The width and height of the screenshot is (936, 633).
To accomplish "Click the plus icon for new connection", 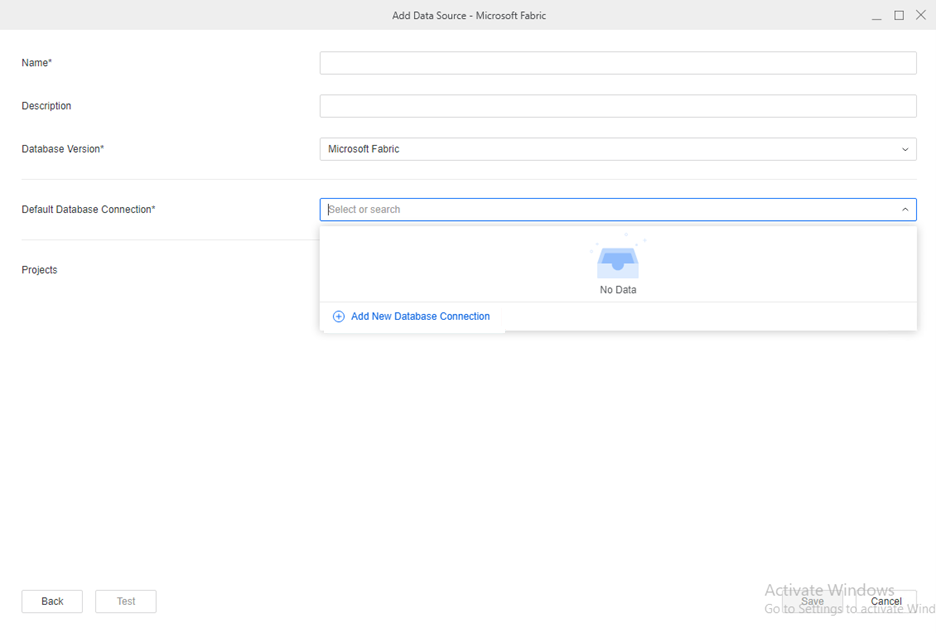I will coord(338,316).
